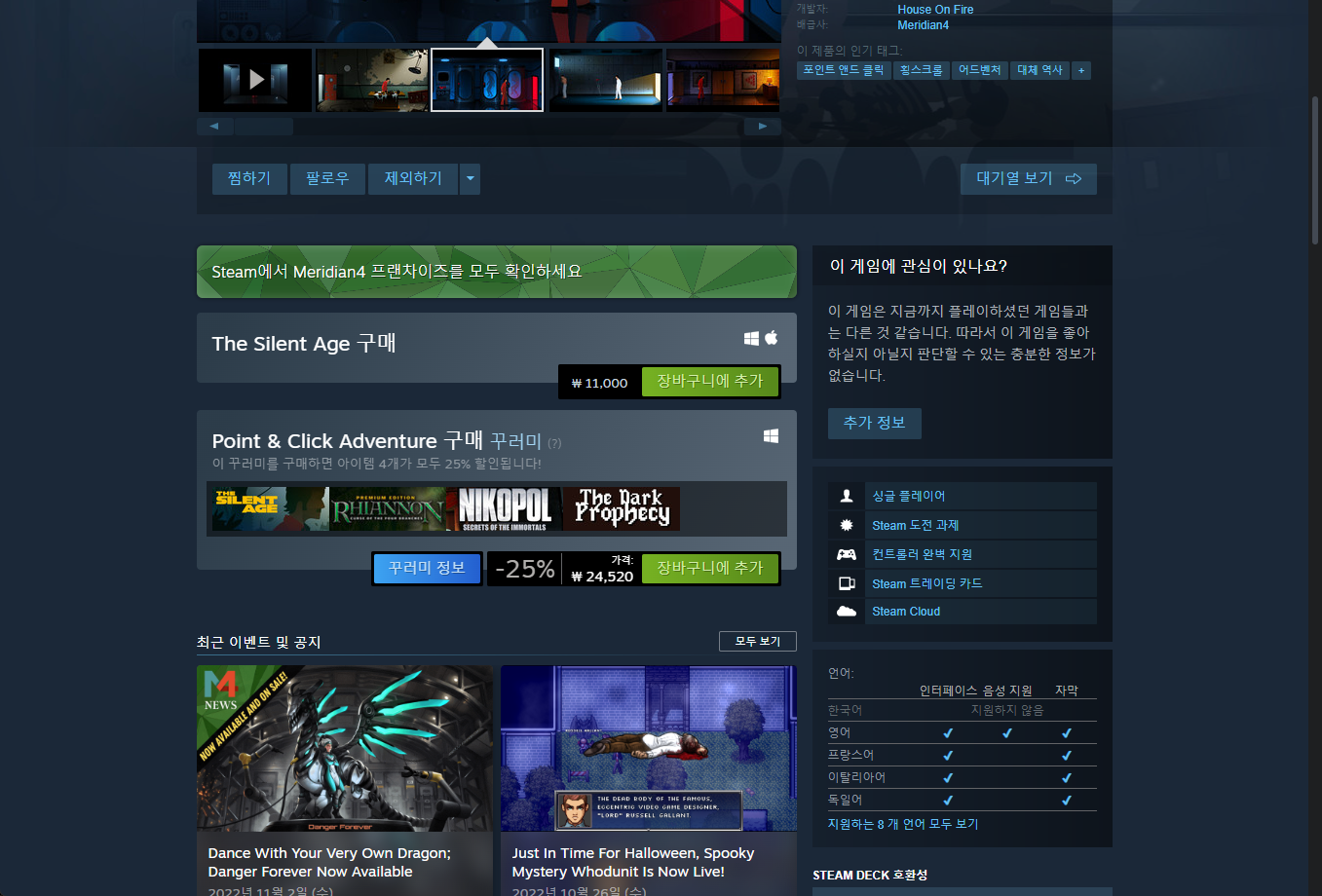Click the 싱글 플레이어 person icon
The image size is (1322, 896).
point(847,496)
